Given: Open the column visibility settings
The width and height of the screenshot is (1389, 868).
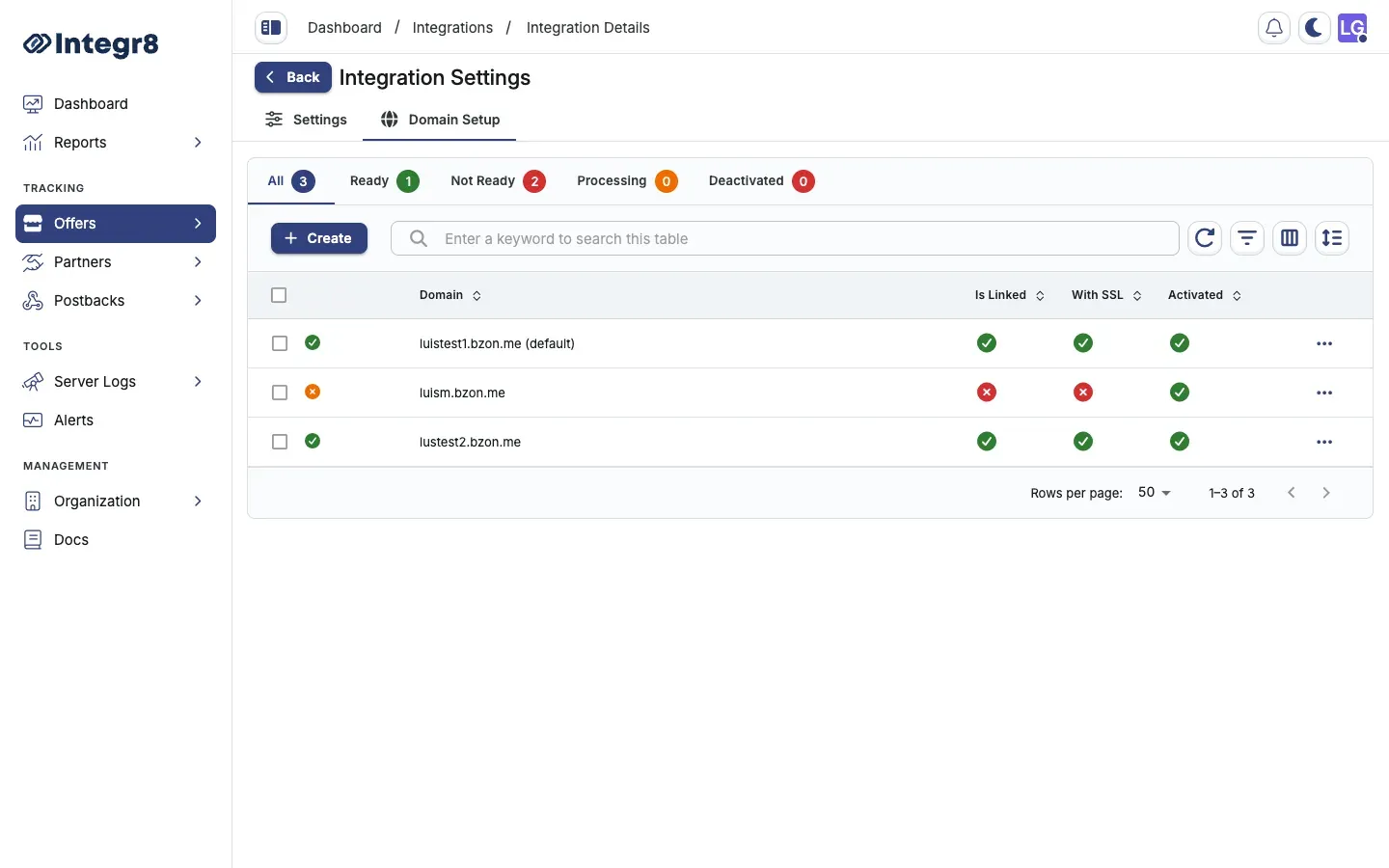Looking at the screenshot, I should pos(1290,238).
